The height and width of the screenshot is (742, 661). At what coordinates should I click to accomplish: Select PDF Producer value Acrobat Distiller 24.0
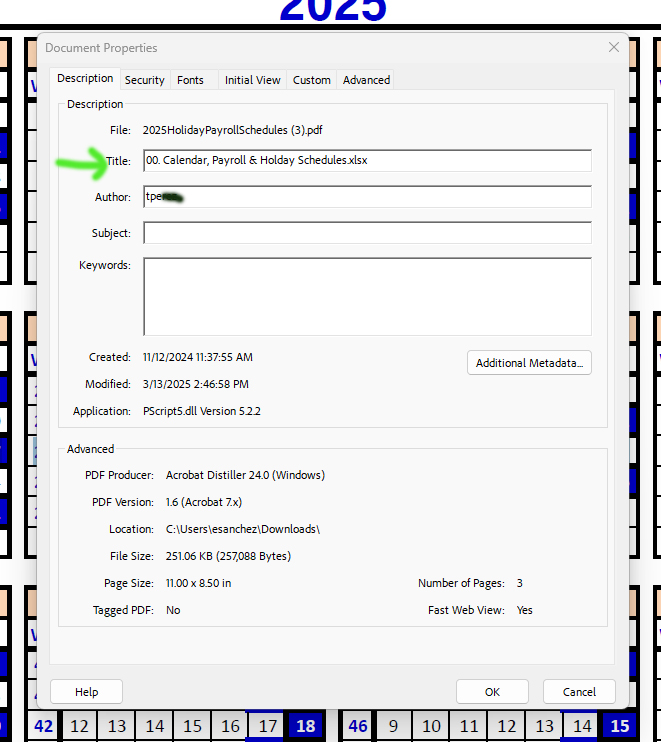point(245,475)
